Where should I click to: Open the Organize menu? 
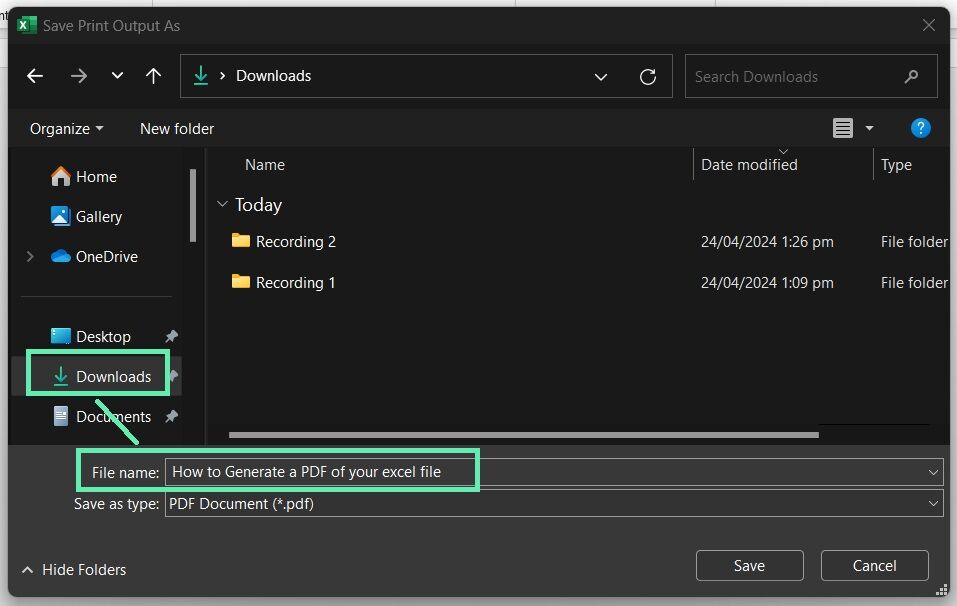click(x=66, y=129)
